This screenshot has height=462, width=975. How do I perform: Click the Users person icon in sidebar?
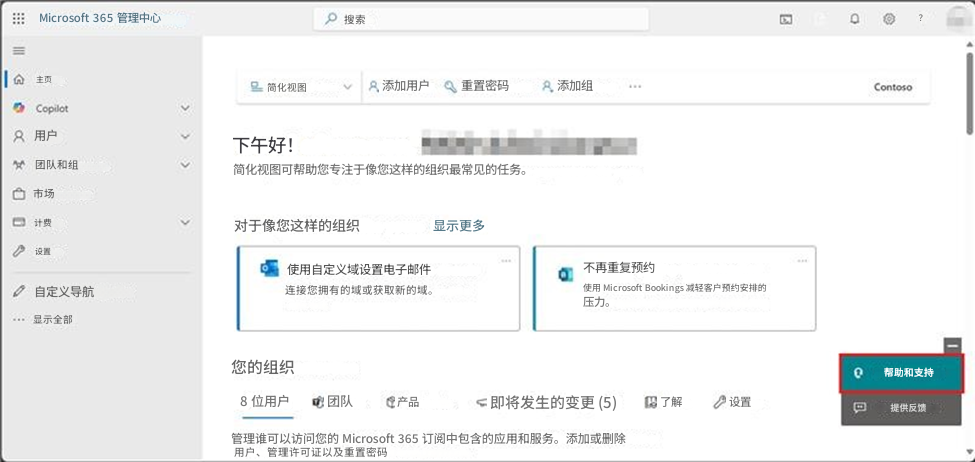coord(19,136)
